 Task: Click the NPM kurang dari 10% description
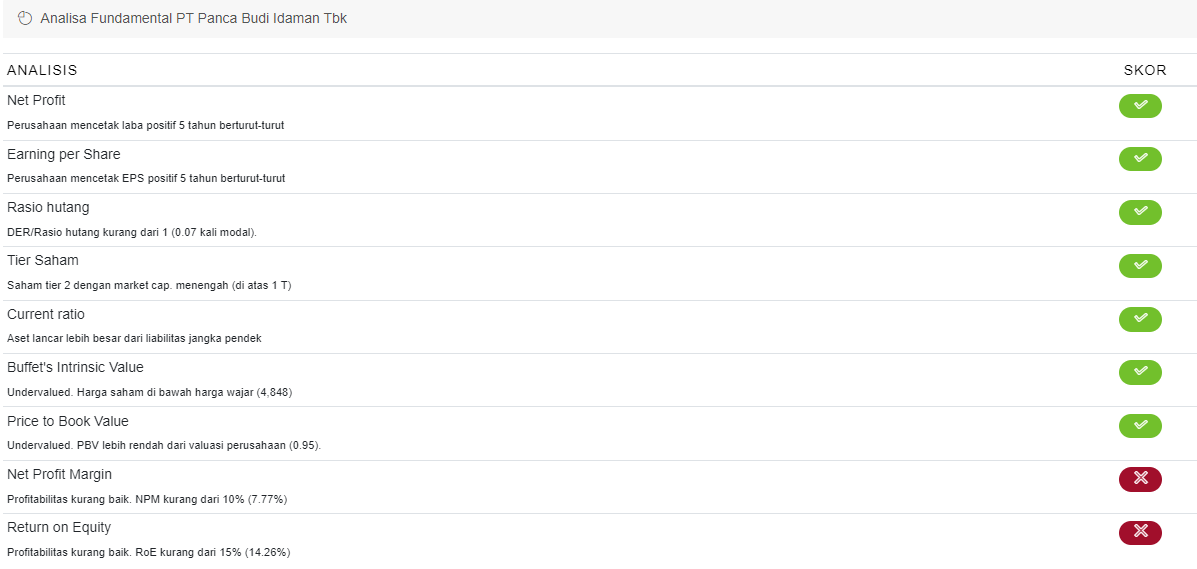[147, 499]
